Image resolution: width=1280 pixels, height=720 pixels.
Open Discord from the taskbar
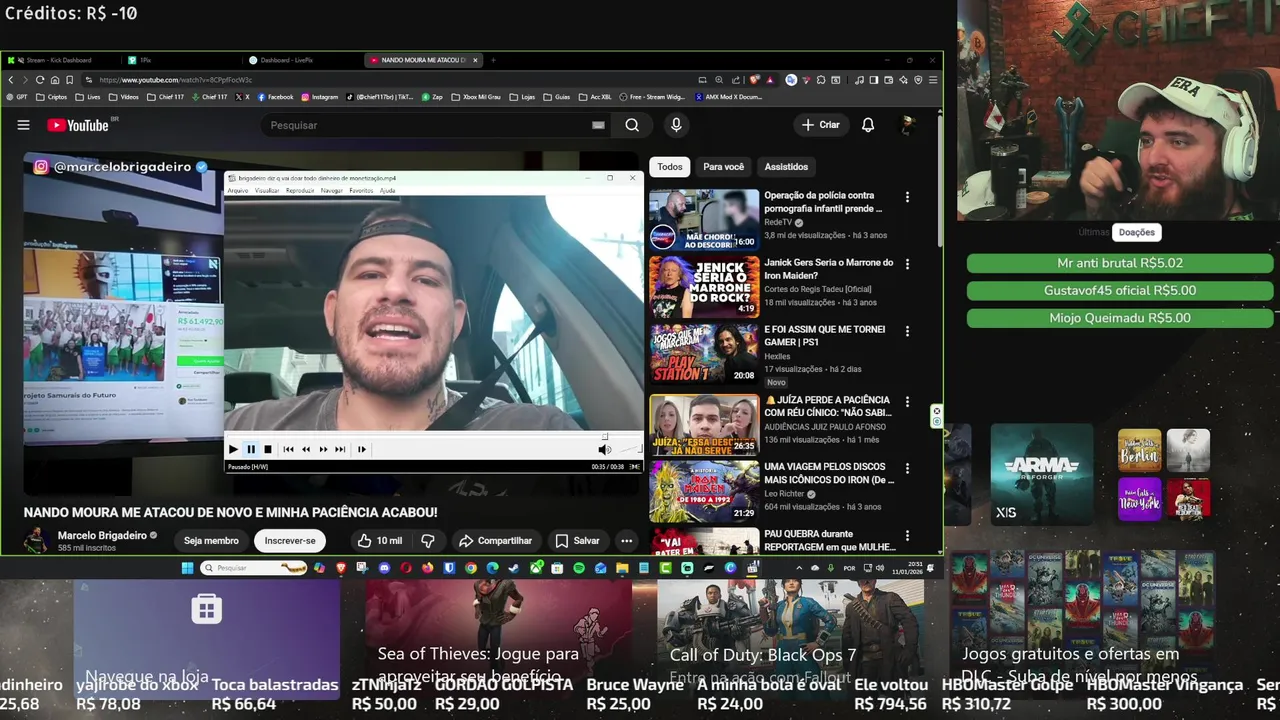pos(385,568)
